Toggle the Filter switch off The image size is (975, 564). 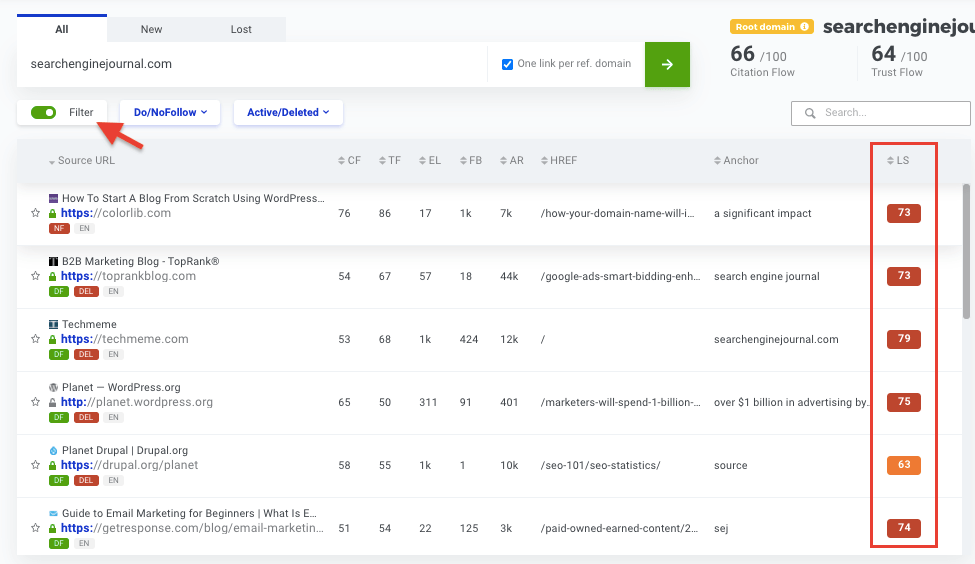pyautogui.click(x=44, y=113)
